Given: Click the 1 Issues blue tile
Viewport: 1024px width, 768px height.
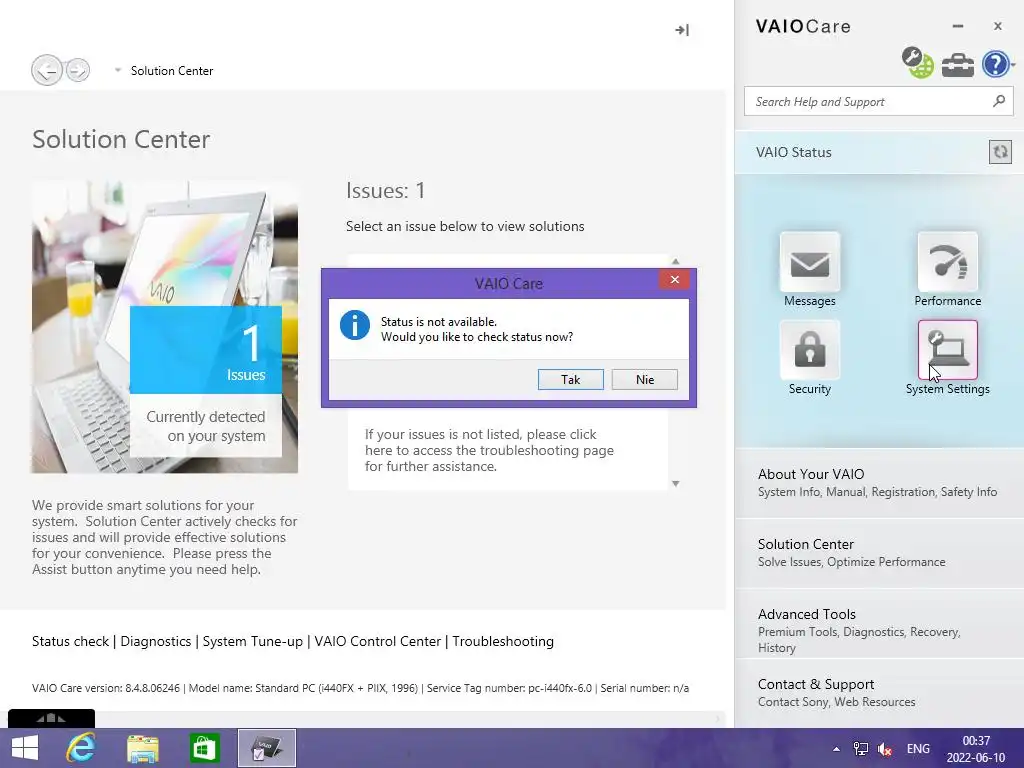Looking at the screenshot, I should tap(206, 350).
